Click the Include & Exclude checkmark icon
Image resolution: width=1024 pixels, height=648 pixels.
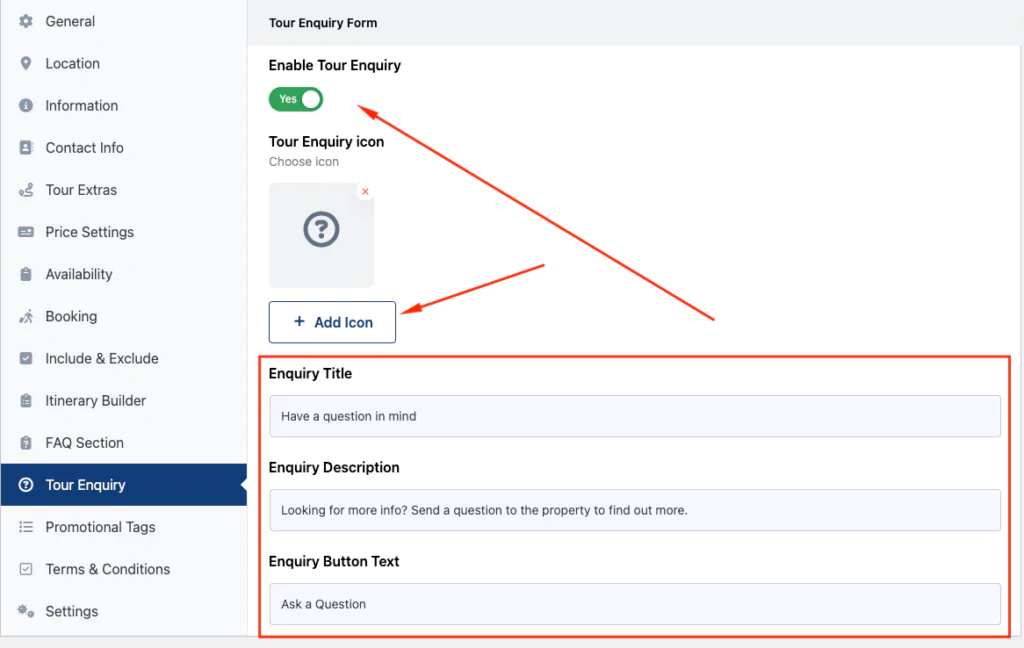pyautogui.click(x=25, y=358)
